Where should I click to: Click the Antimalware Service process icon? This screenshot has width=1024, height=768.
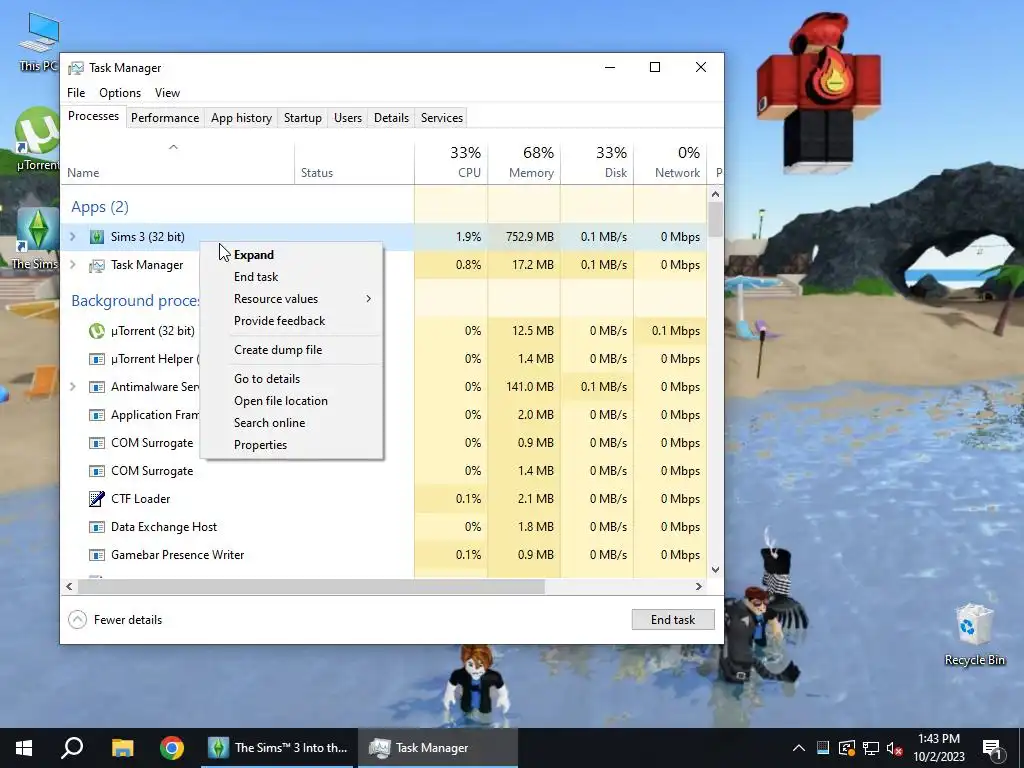tap(97, 387)
